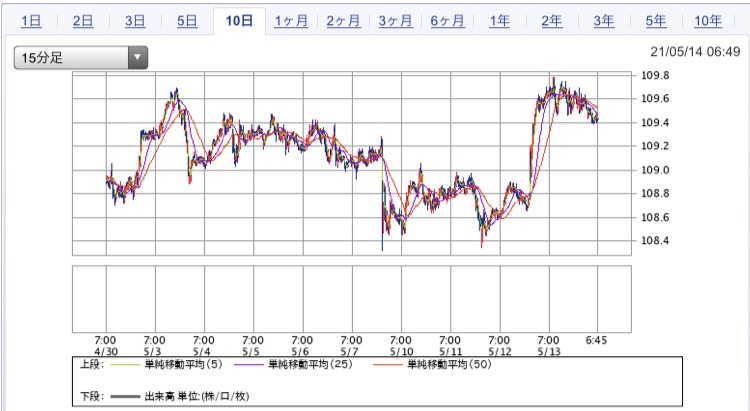Click the purple line swatch for 単純移動平均(25)

pyautogui.click(x=249, y=365)
